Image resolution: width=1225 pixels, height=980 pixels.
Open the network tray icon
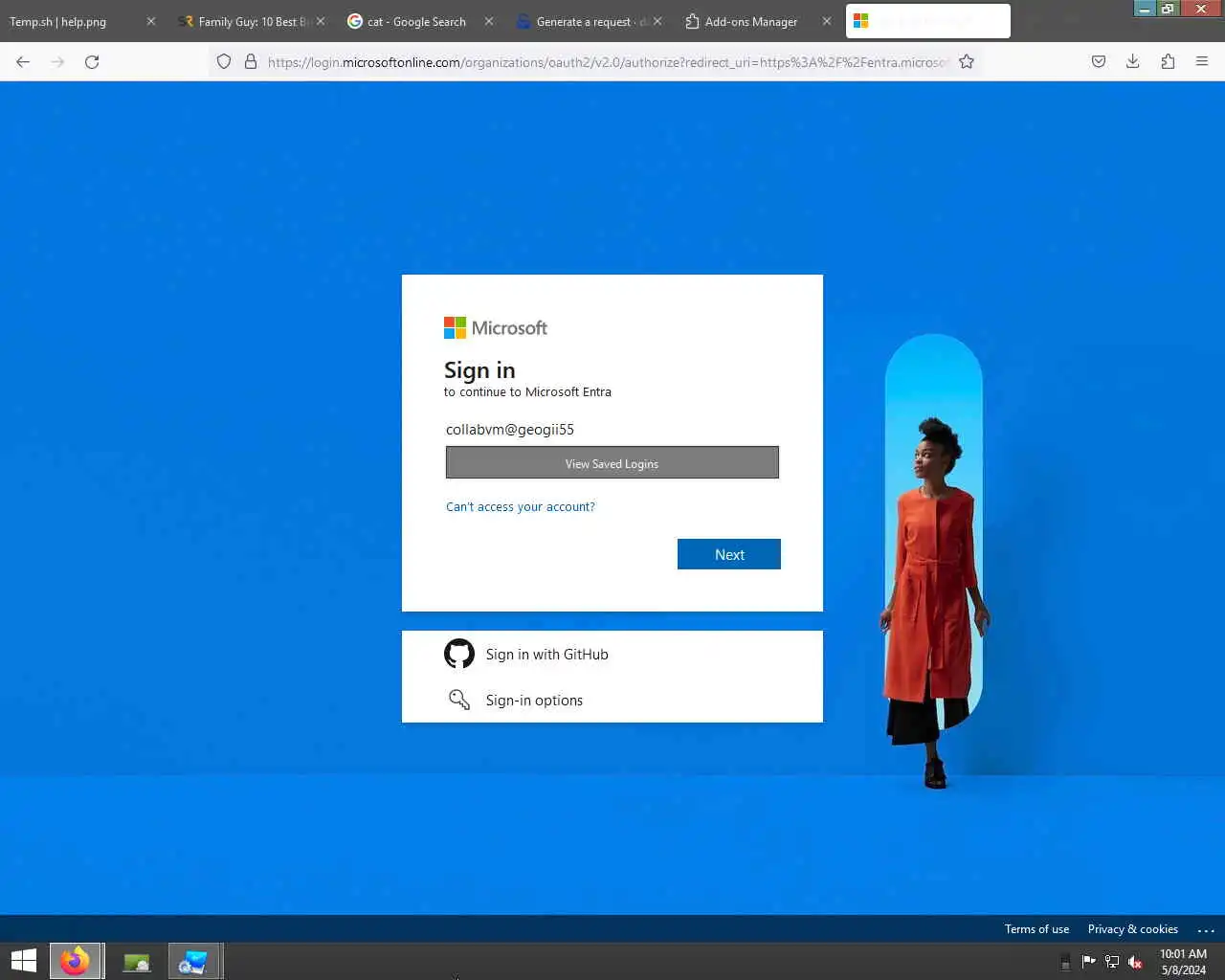coord(1112,962)
